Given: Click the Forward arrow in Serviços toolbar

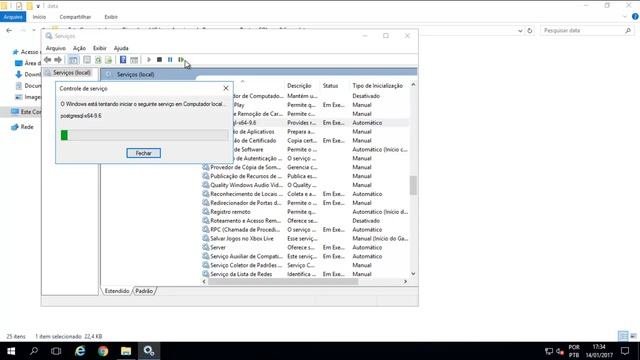Looking at the screenshot, I should (58, 60).
